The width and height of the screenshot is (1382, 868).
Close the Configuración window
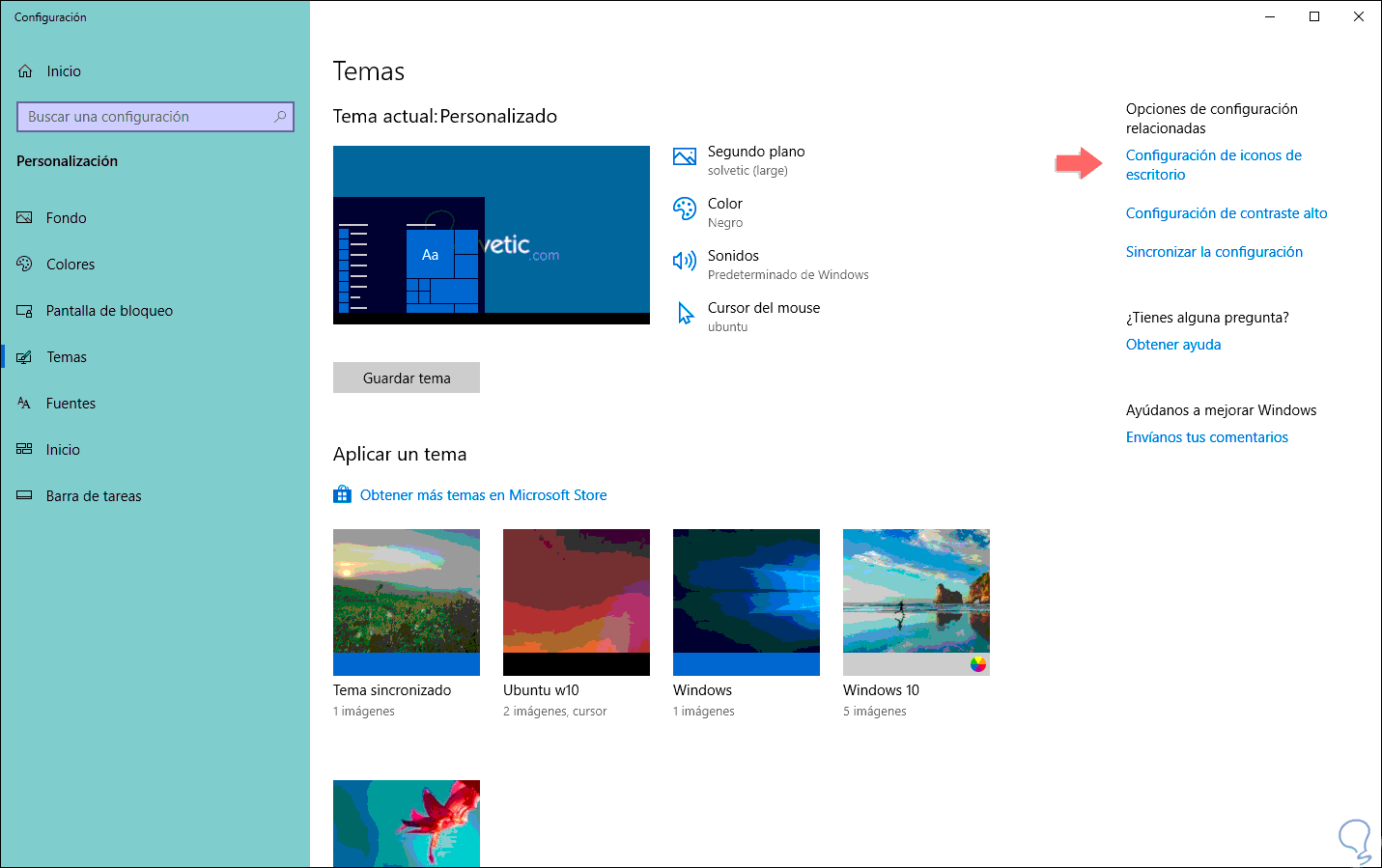point(1359,16)
